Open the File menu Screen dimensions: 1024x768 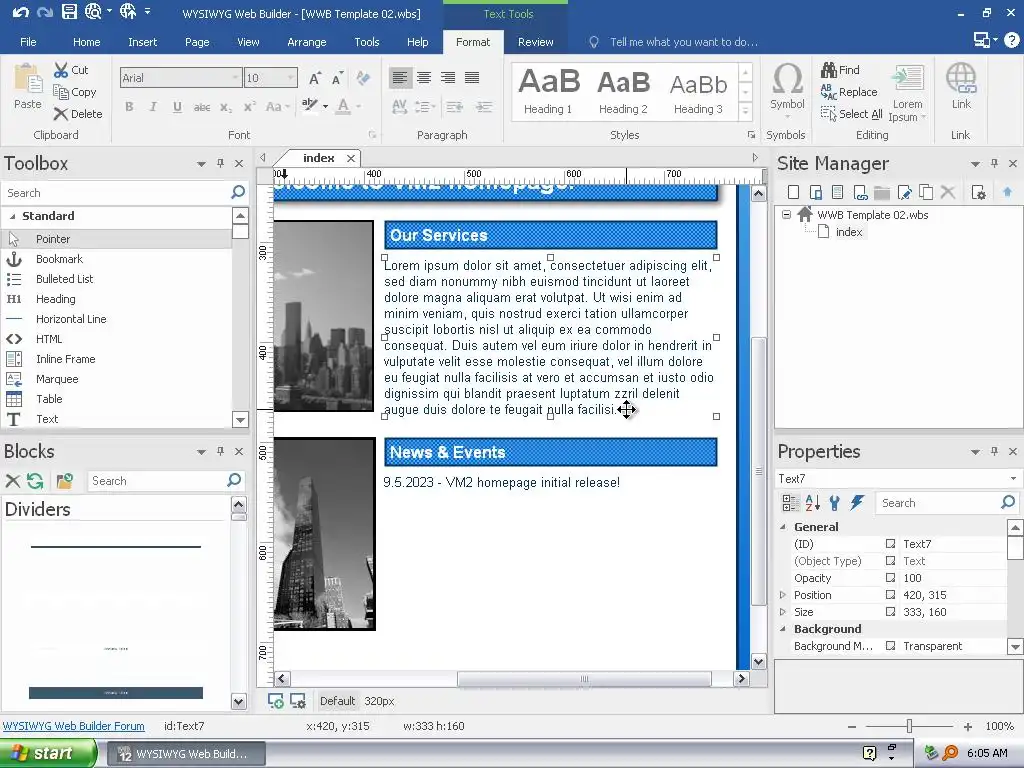[x=28, y=42]
